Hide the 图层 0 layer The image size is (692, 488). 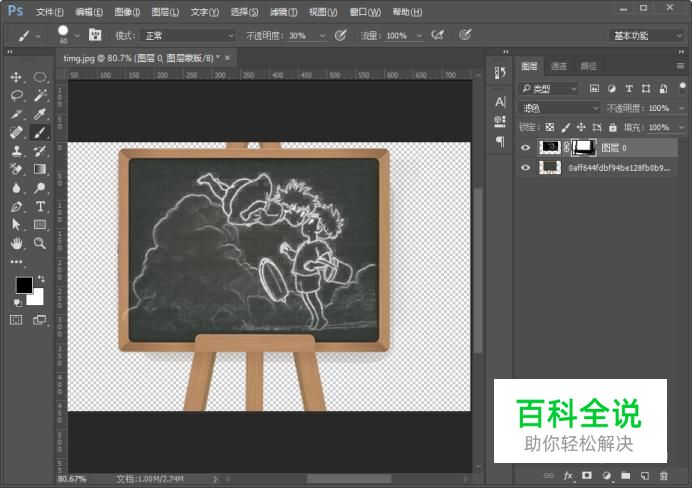(525, 148)
